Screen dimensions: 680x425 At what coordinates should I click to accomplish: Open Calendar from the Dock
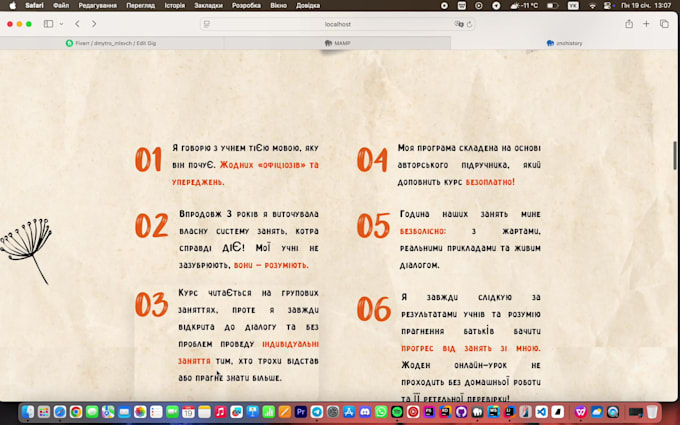coord(188,412)
